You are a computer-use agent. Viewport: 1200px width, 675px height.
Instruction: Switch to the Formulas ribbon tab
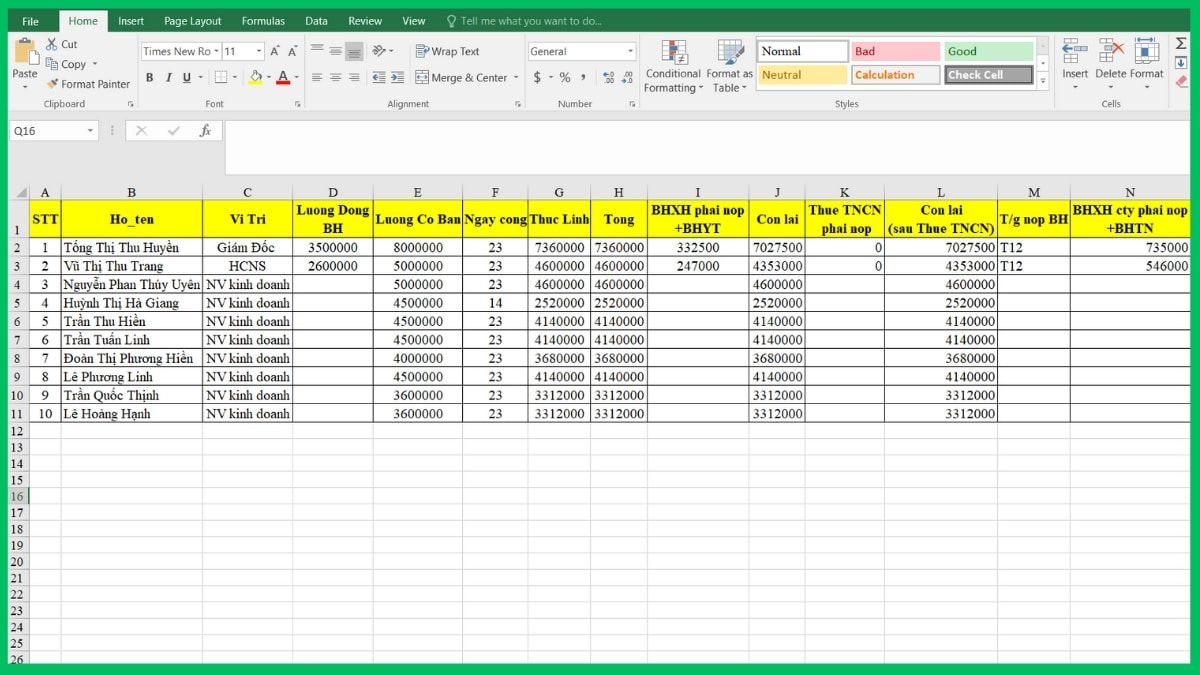coord(262,20)
